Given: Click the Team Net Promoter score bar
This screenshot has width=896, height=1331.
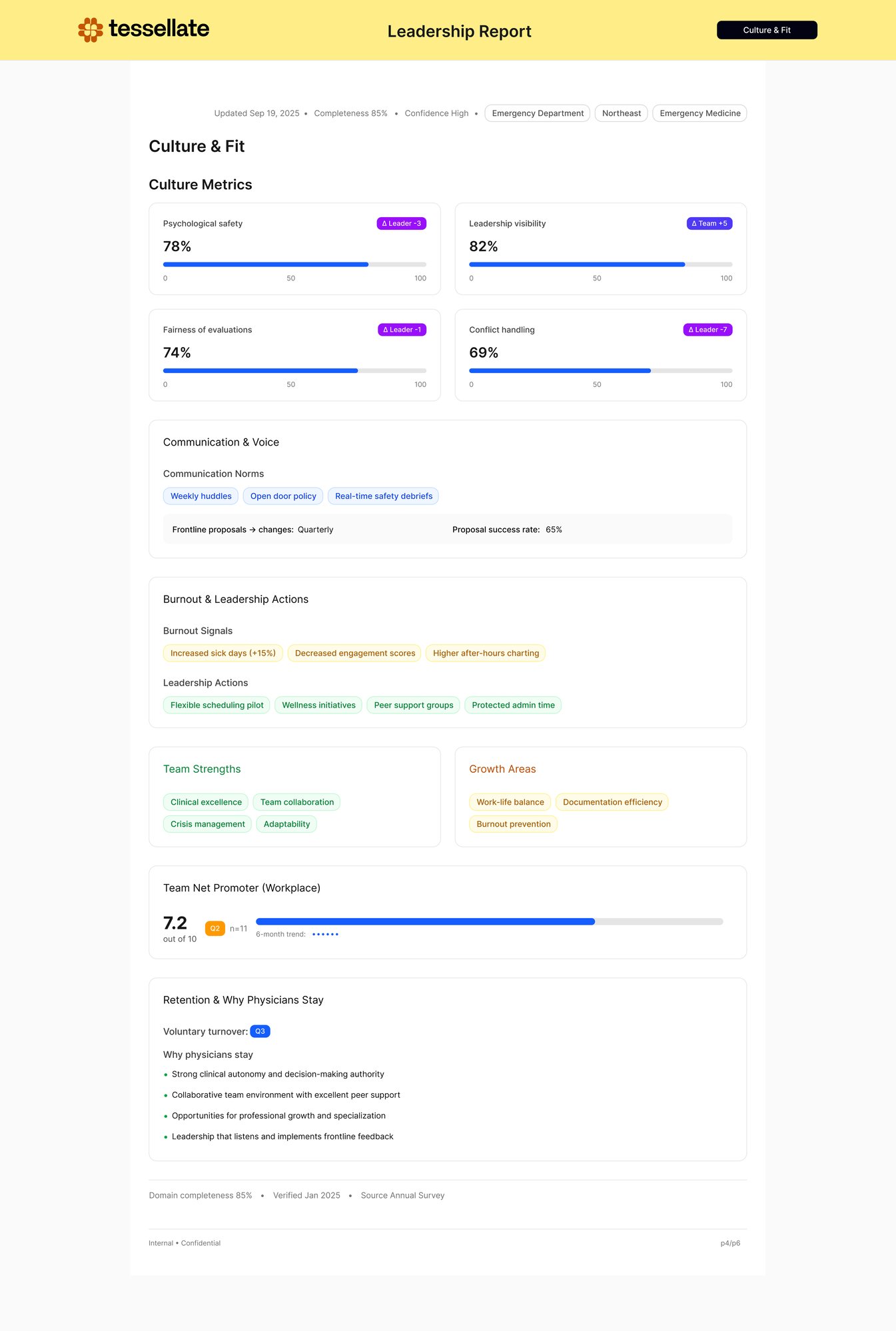Looking at the screenshot, I should pyautogui.click(x=489, y=922).
